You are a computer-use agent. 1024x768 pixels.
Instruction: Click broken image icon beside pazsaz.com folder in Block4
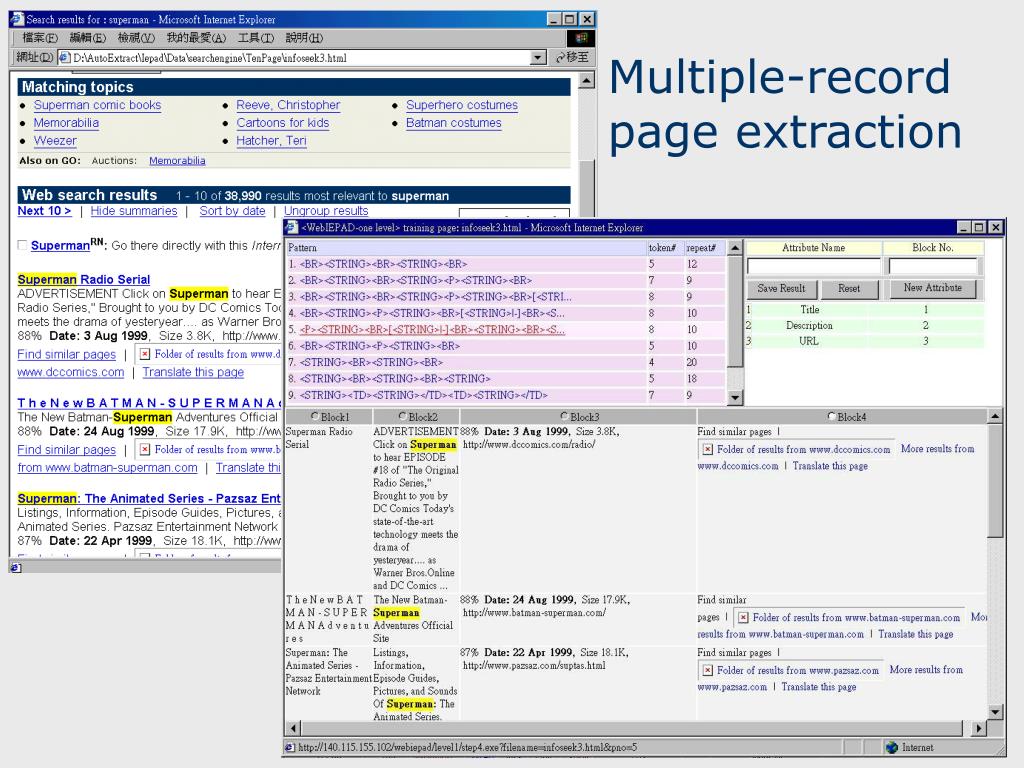click(x=708, y=670)
